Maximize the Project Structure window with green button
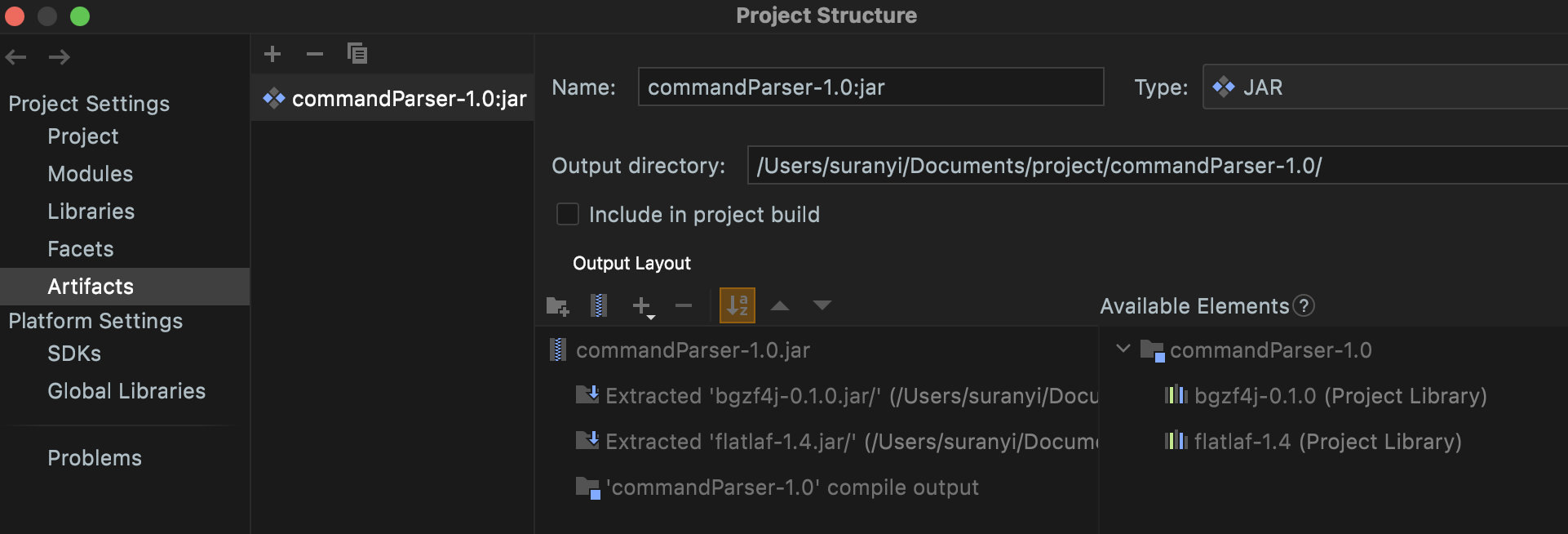This screenshot has height=534, width=1568. pyautogui.click(x=80, y=16)
